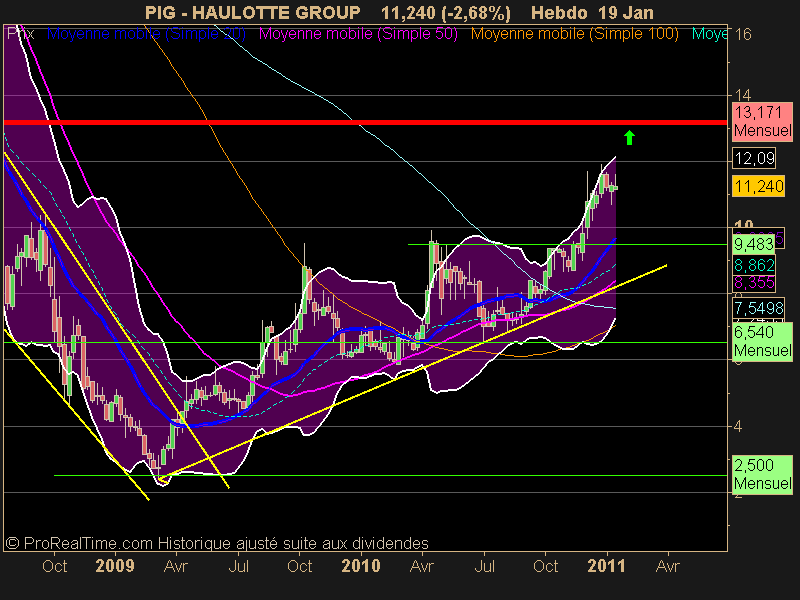Click the green upward arrow marker

[x=629, y=137]
